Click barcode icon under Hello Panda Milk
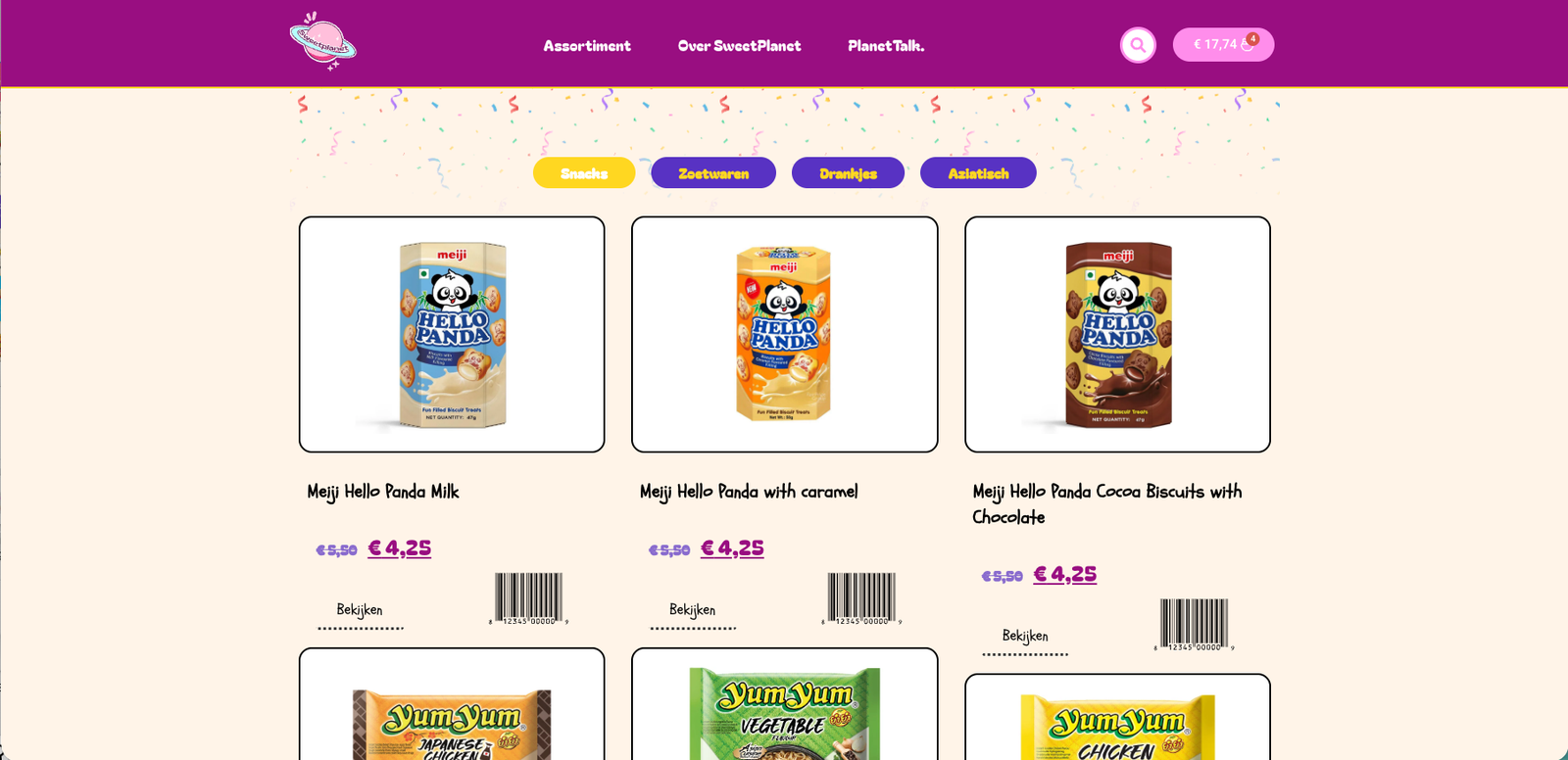Image resolution: width=1568 pixels, height=760 pixels. pyautogui.click(x=528, y=599)
